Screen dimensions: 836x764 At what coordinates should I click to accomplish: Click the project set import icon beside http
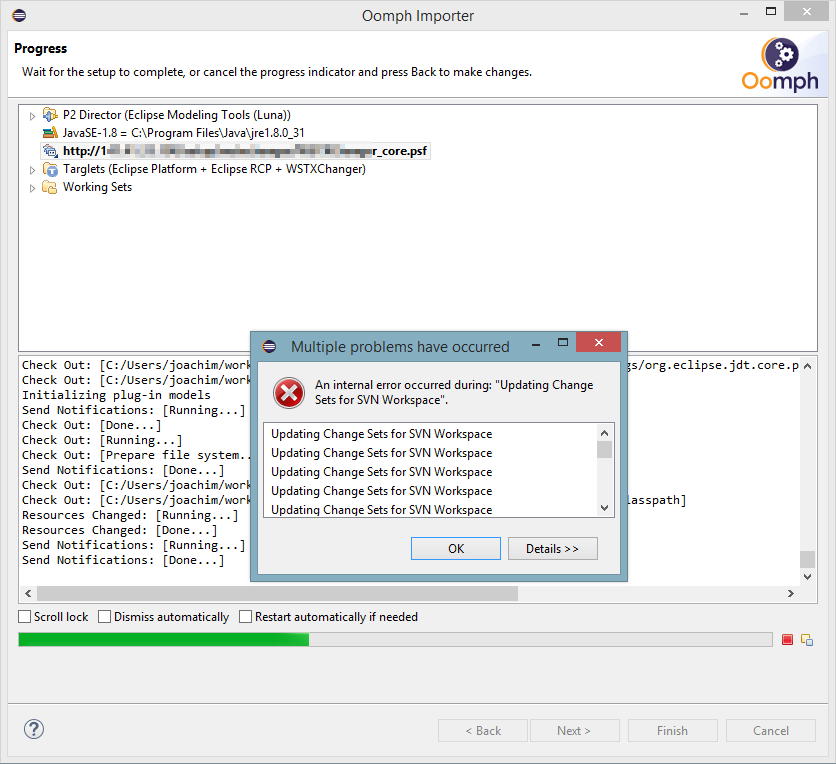tap(50, 151)
